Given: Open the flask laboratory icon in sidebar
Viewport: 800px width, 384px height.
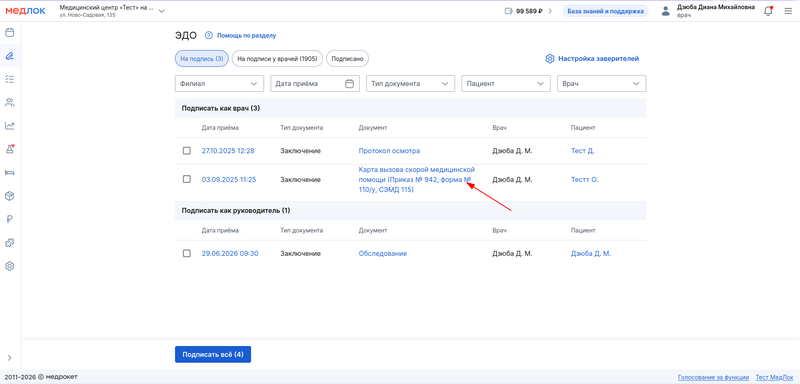Looking at the screenshot, I should [x=9, y=149].
